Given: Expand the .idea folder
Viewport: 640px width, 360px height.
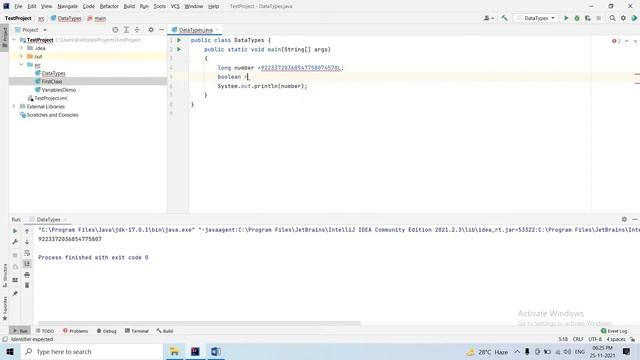Looking at the screenshot, I should point(22,48).
